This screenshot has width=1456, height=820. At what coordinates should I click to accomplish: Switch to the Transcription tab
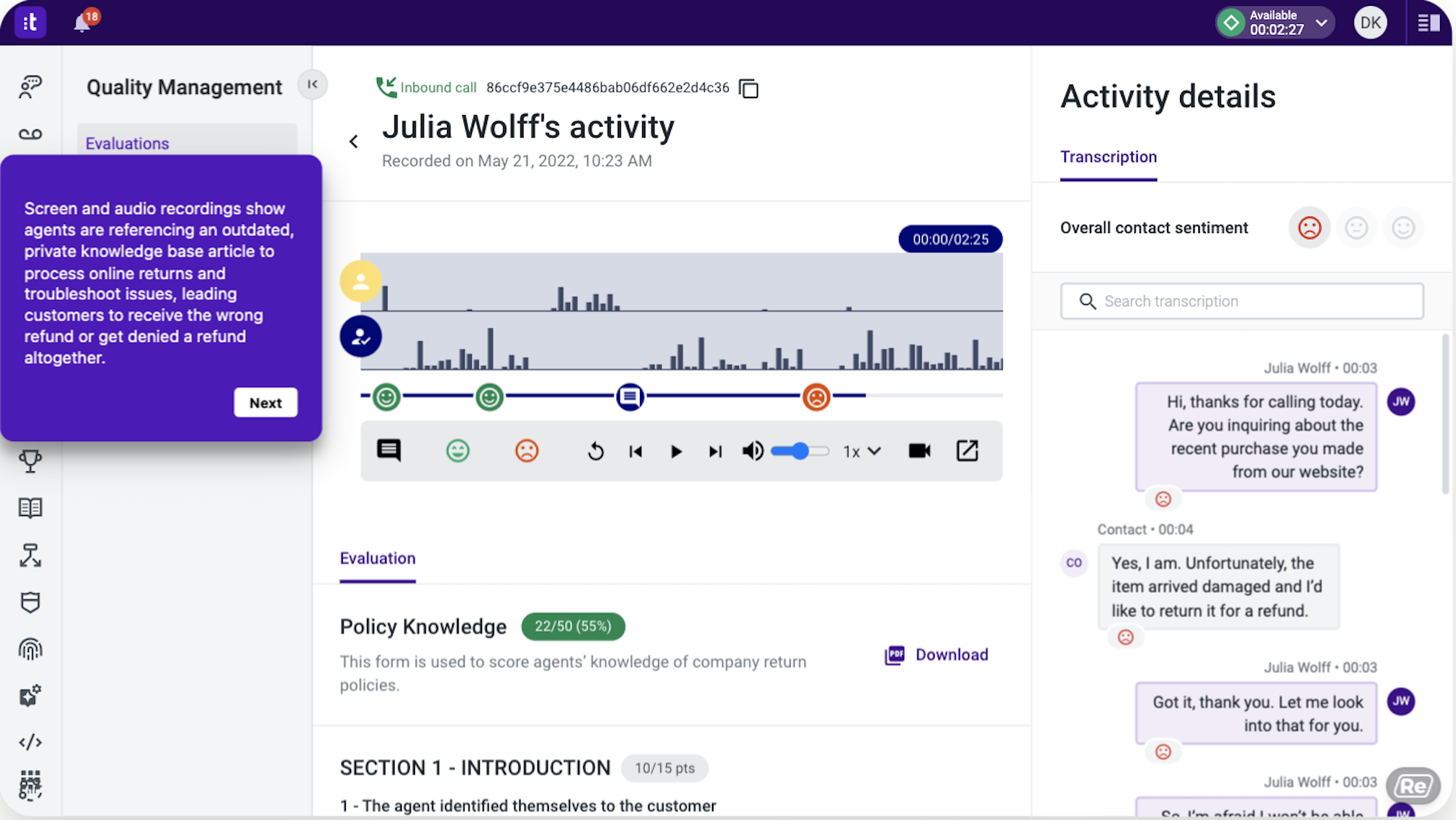coord(1108,157)
